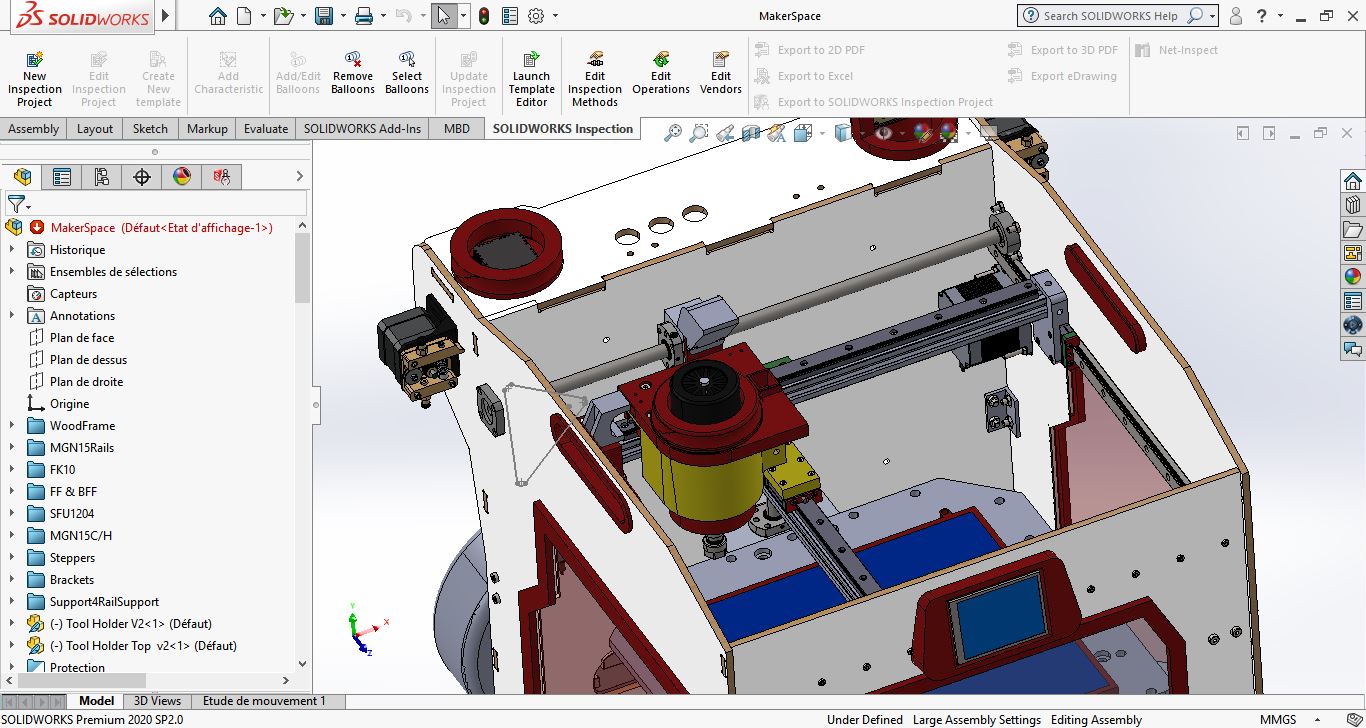Open Appearances color sphere in task pane

click(1353, 277)
